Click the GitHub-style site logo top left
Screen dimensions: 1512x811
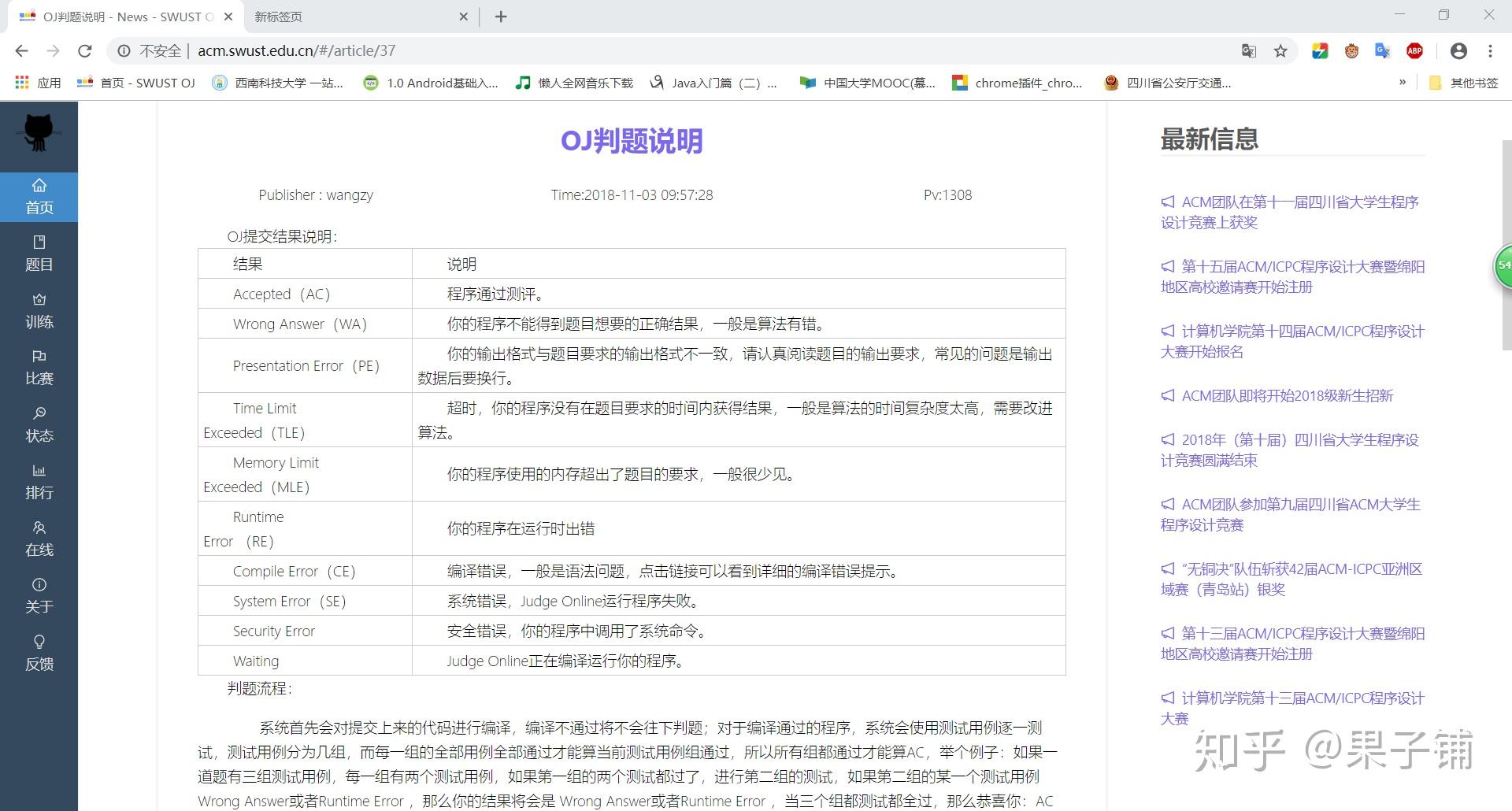pyautogui.click(x=39, y=134)
